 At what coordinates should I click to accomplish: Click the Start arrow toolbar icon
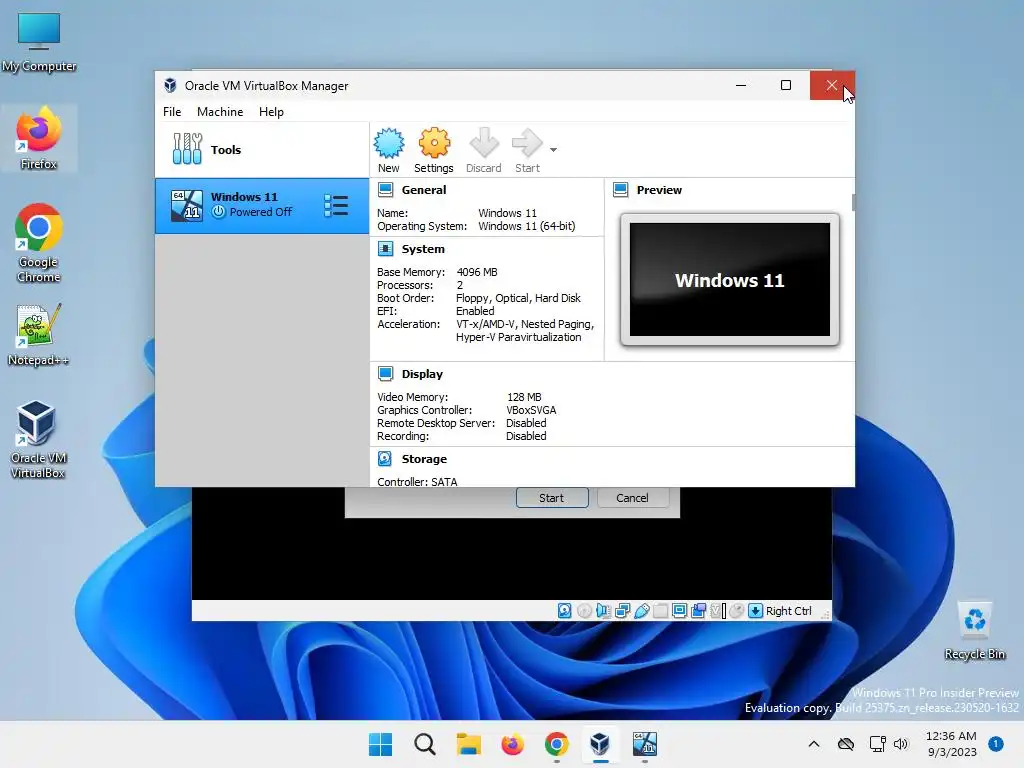click(x=527, y=150)
